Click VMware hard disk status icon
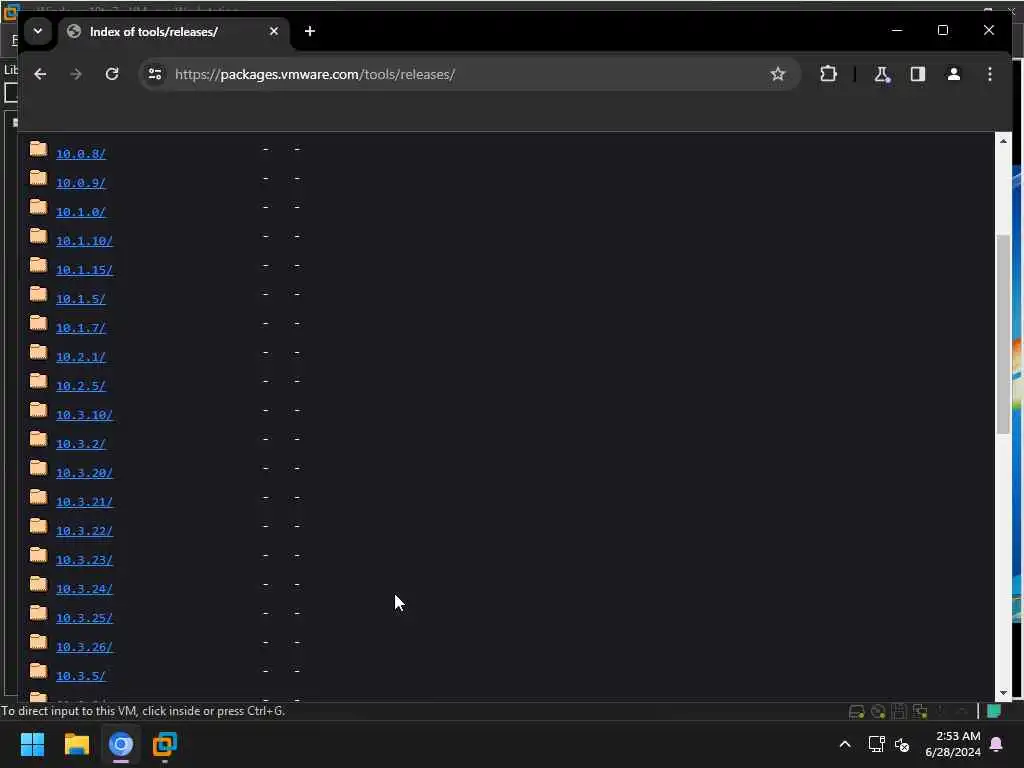Screen dimensions: 1024x768 (856, 711)
